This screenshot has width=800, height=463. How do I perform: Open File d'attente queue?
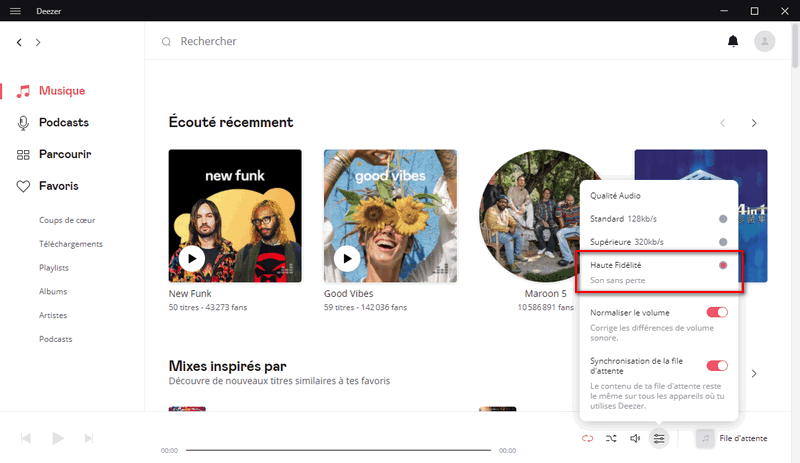point(743,438)
